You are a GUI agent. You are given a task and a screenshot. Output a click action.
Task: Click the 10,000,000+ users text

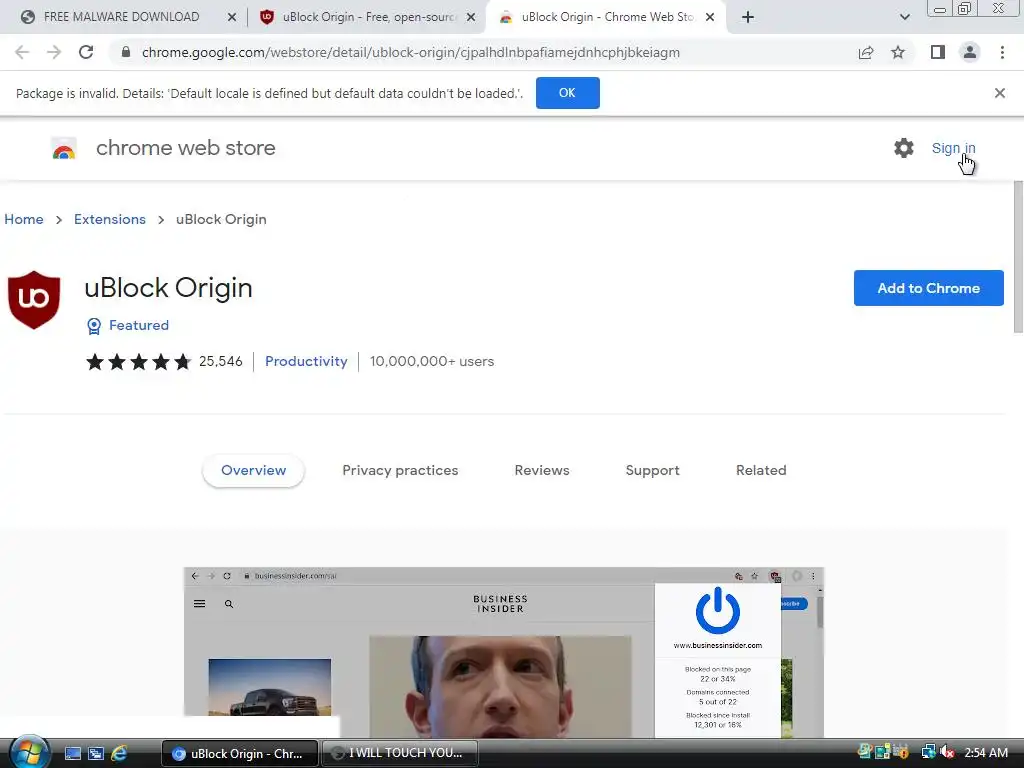tap(432, 361)
